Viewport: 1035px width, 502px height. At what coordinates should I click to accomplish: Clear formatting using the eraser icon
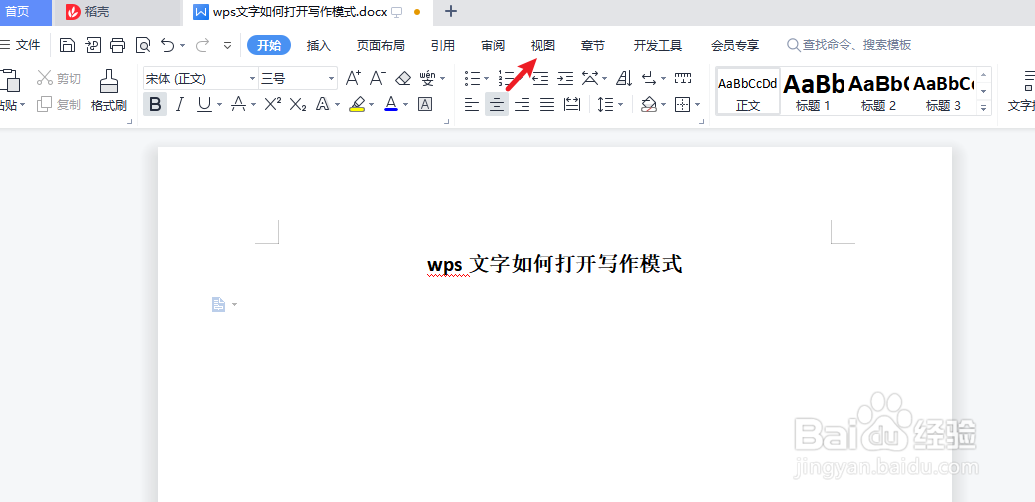click(403, 78)
